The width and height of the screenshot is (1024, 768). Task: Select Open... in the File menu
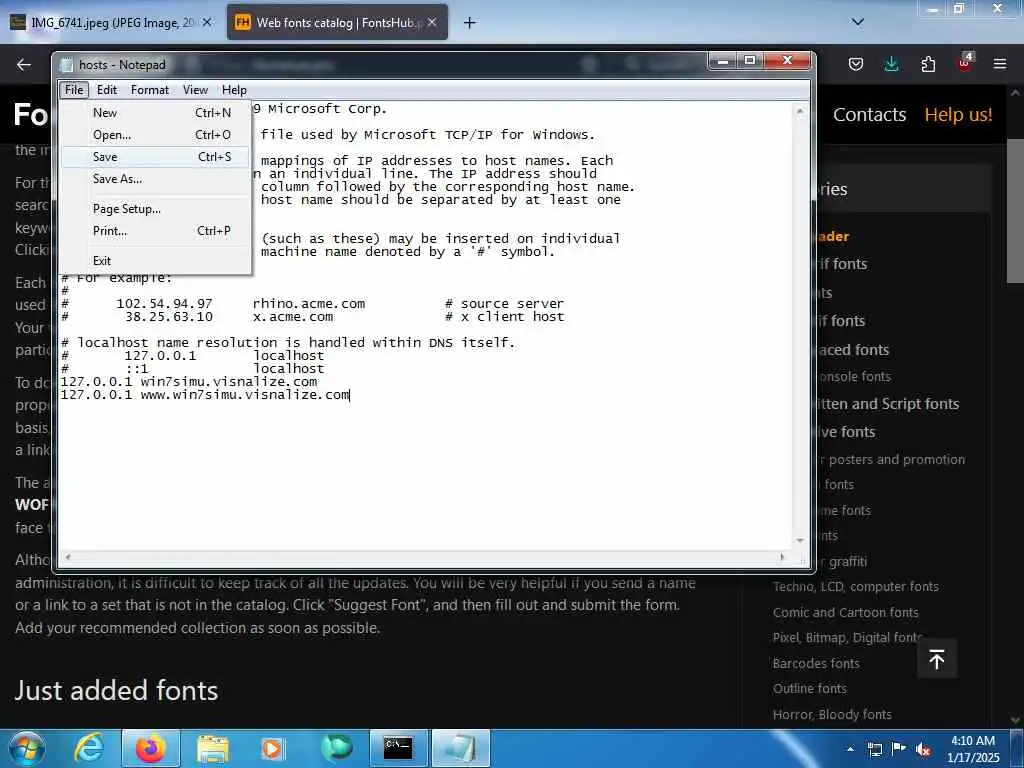155,135
